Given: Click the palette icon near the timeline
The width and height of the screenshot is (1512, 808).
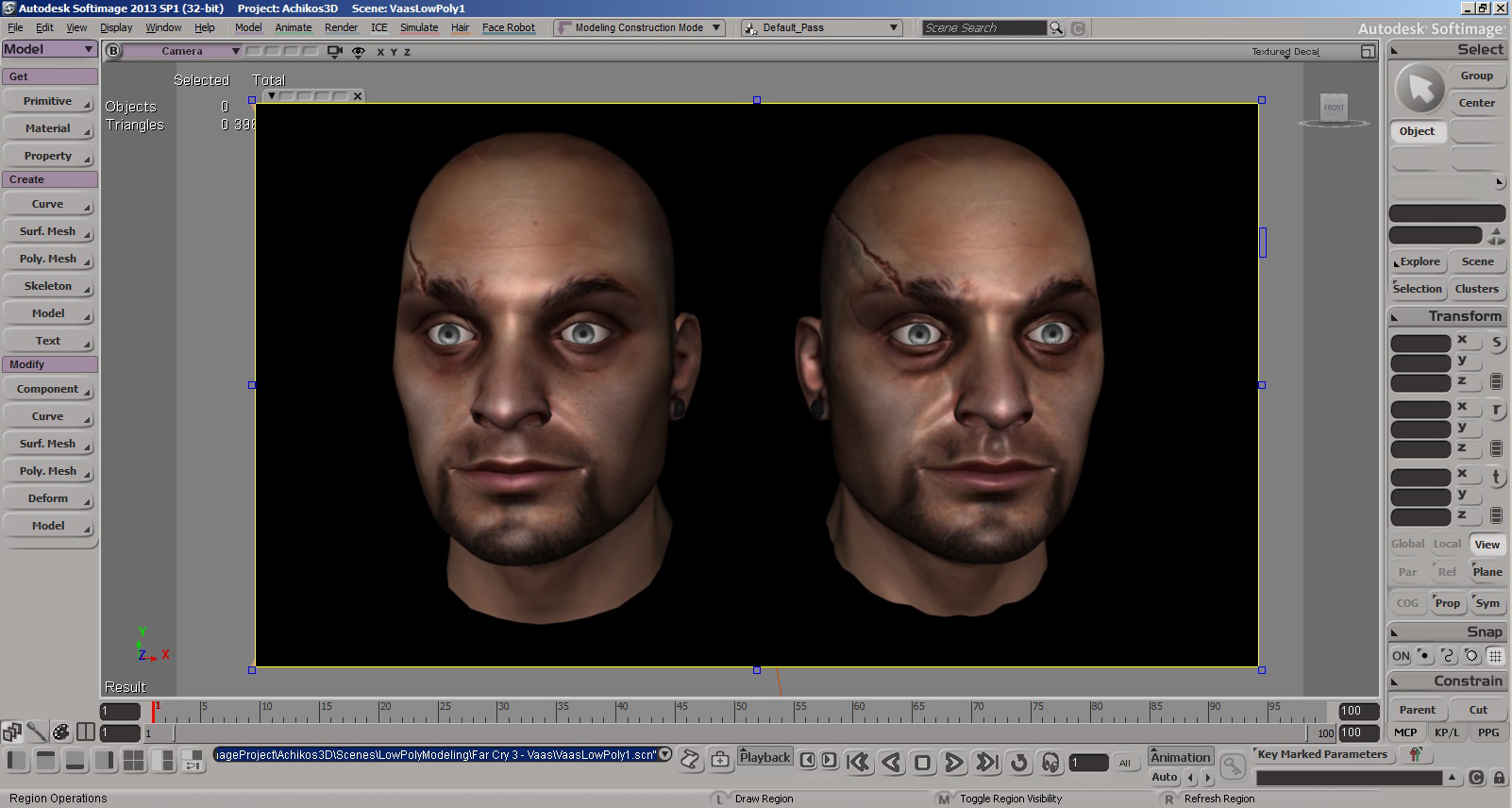Looking at the screenshot, I should click(61, 732).
